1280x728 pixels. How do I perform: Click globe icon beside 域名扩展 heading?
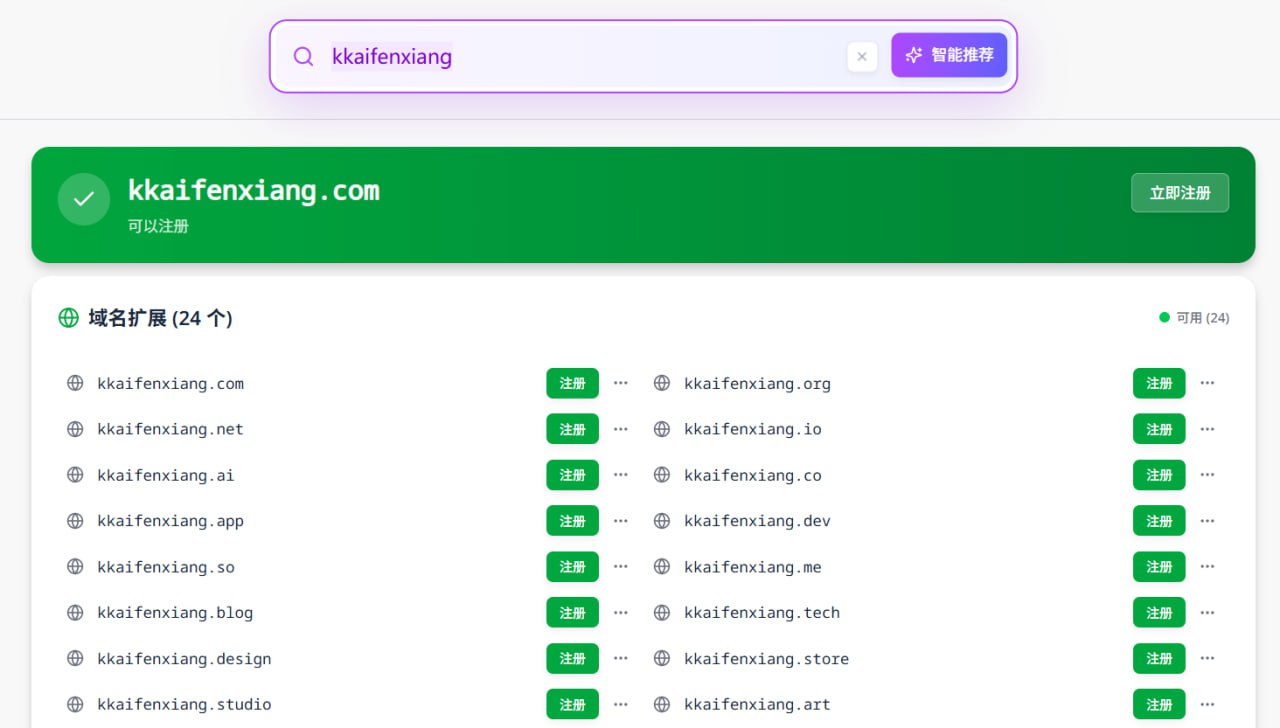click(x=68, y=318)
